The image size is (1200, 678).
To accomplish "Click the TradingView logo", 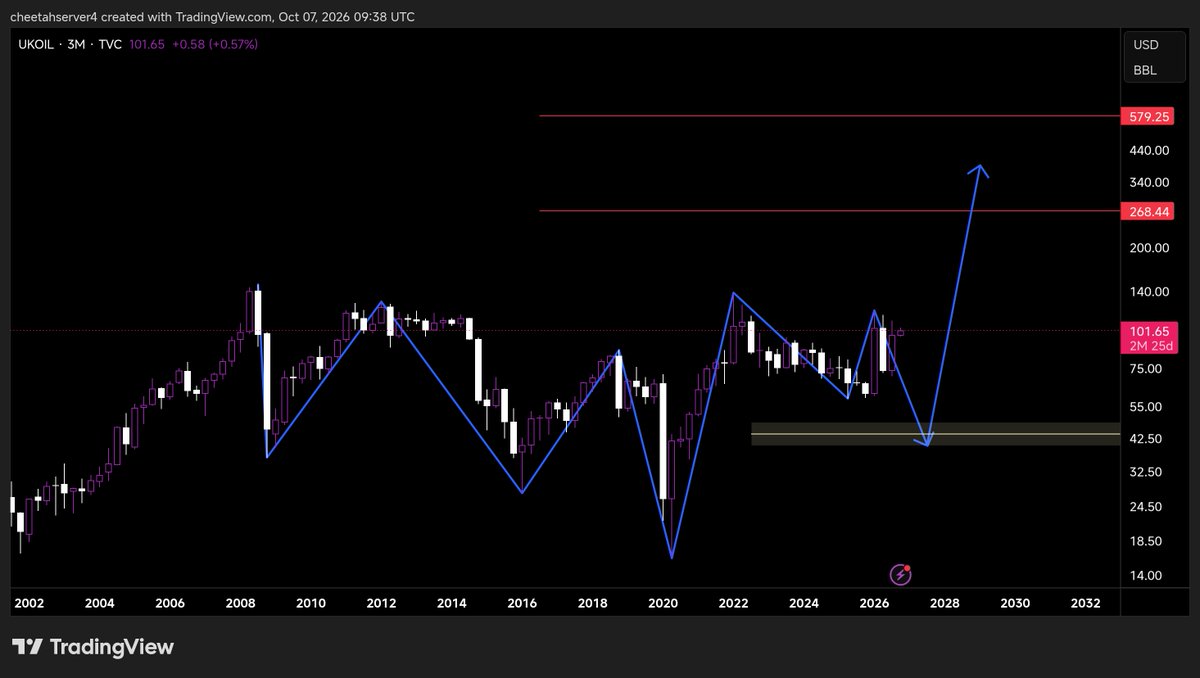I will click(x=93, y=647).
